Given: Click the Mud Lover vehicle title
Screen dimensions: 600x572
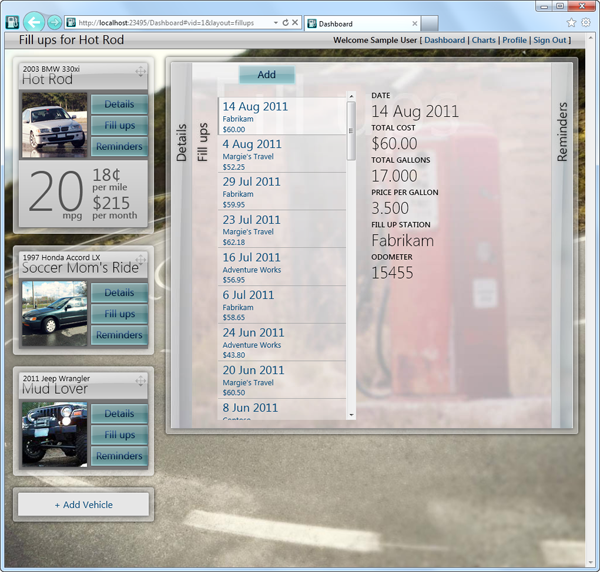Looking at the screenshot, I should (x=55, y=389).
